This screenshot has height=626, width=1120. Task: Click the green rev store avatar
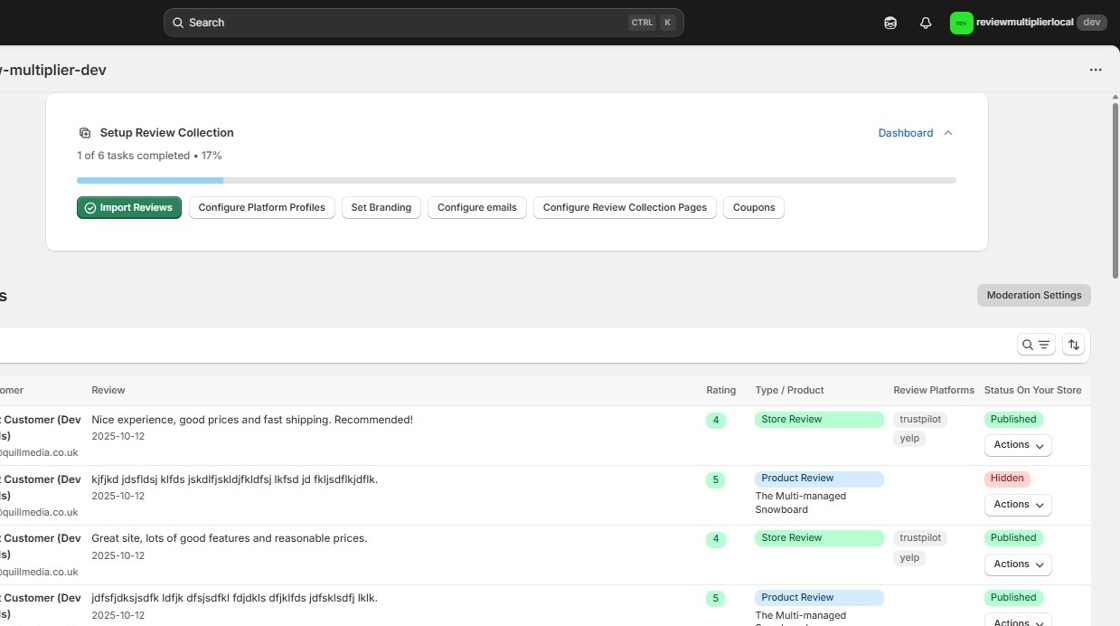(x=961, y=21)
